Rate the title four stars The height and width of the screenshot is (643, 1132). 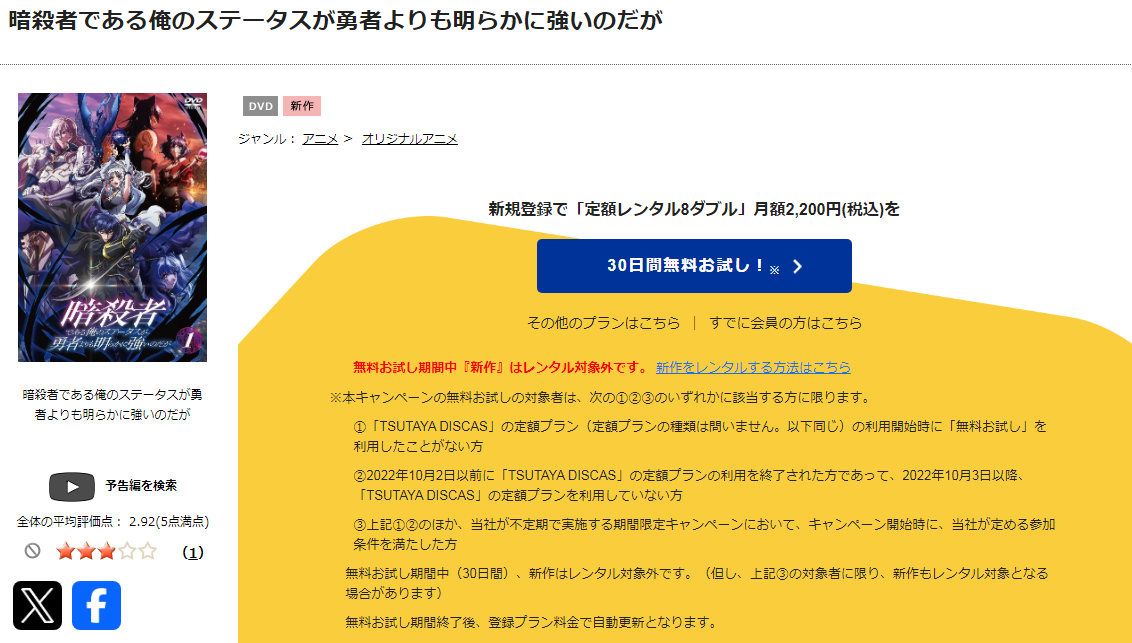coord(127,551)
